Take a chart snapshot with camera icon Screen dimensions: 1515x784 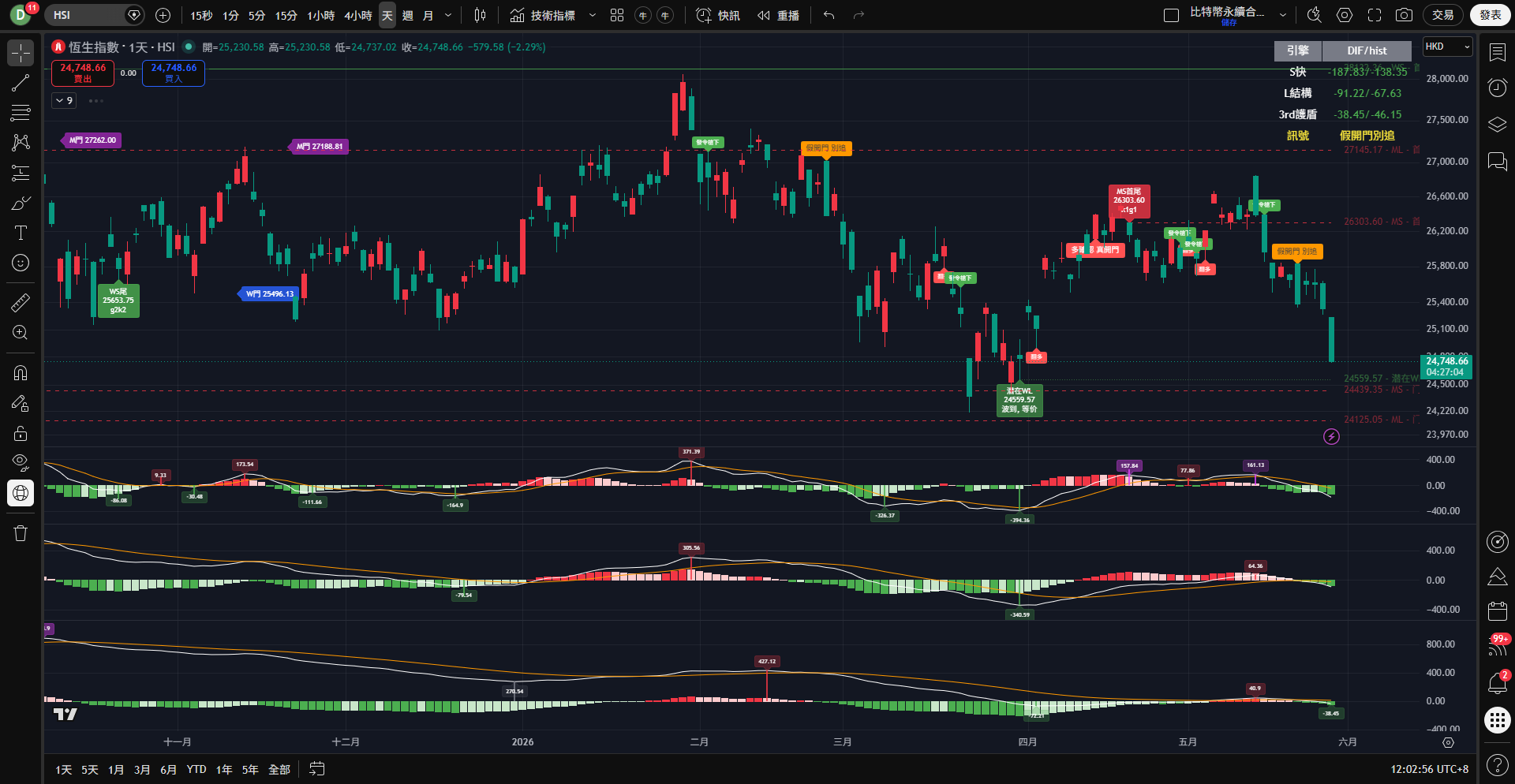pos(1404,15)
